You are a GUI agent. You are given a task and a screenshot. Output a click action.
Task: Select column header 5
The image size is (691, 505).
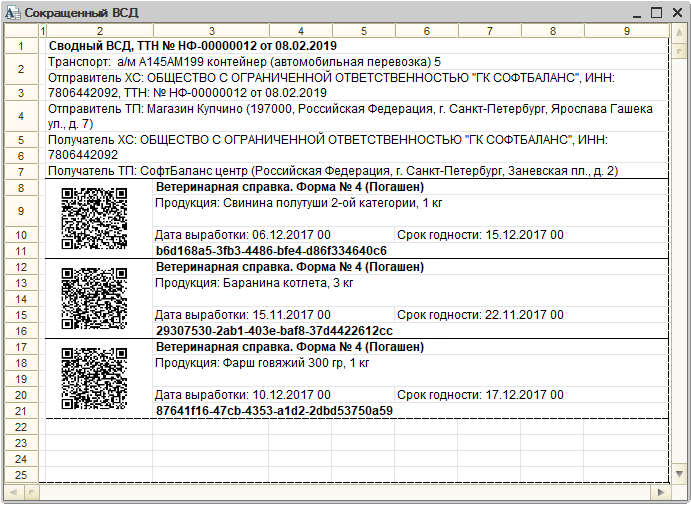[x=364, y=31]
